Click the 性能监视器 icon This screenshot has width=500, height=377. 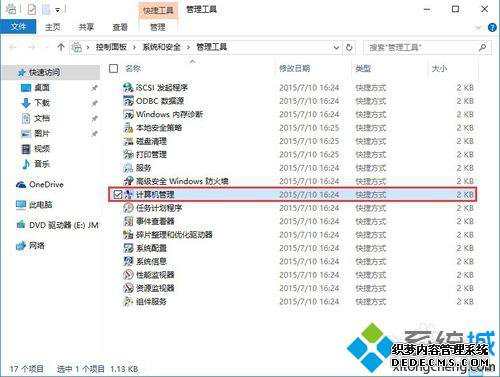128,275
